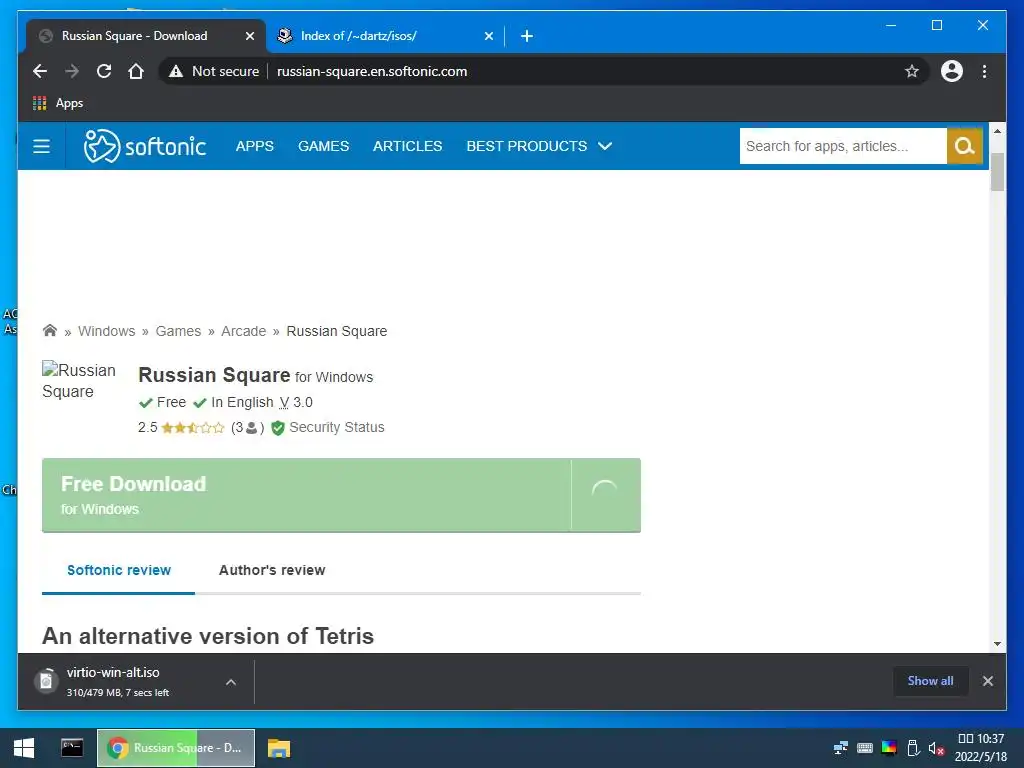Click the 310/479 MB download progress text
The height and width of the screenshot is (768, 1024).
(118, 692)
